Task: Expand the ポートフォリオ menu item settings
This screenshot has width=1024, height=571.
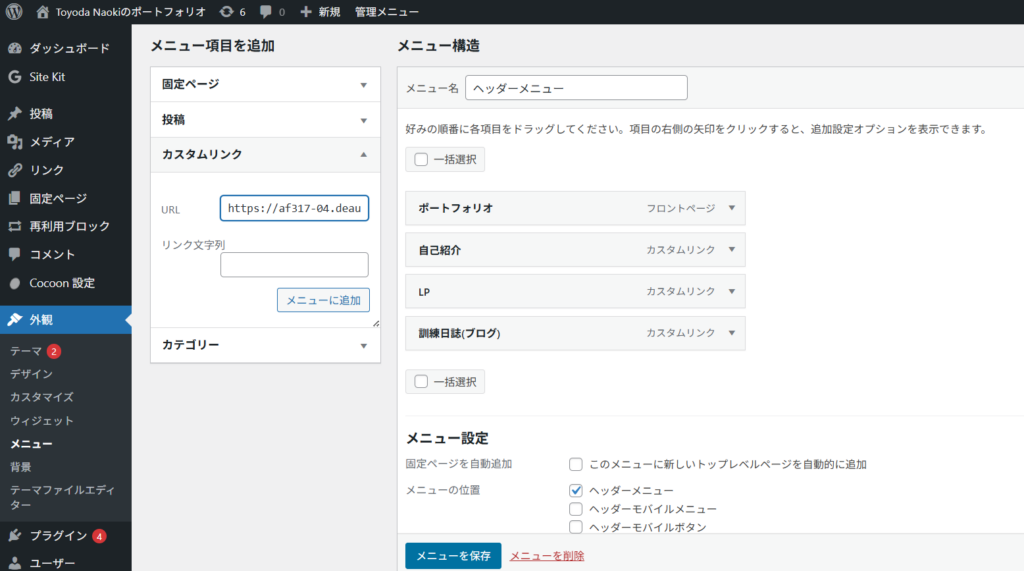Action: (x=731, y=208)
